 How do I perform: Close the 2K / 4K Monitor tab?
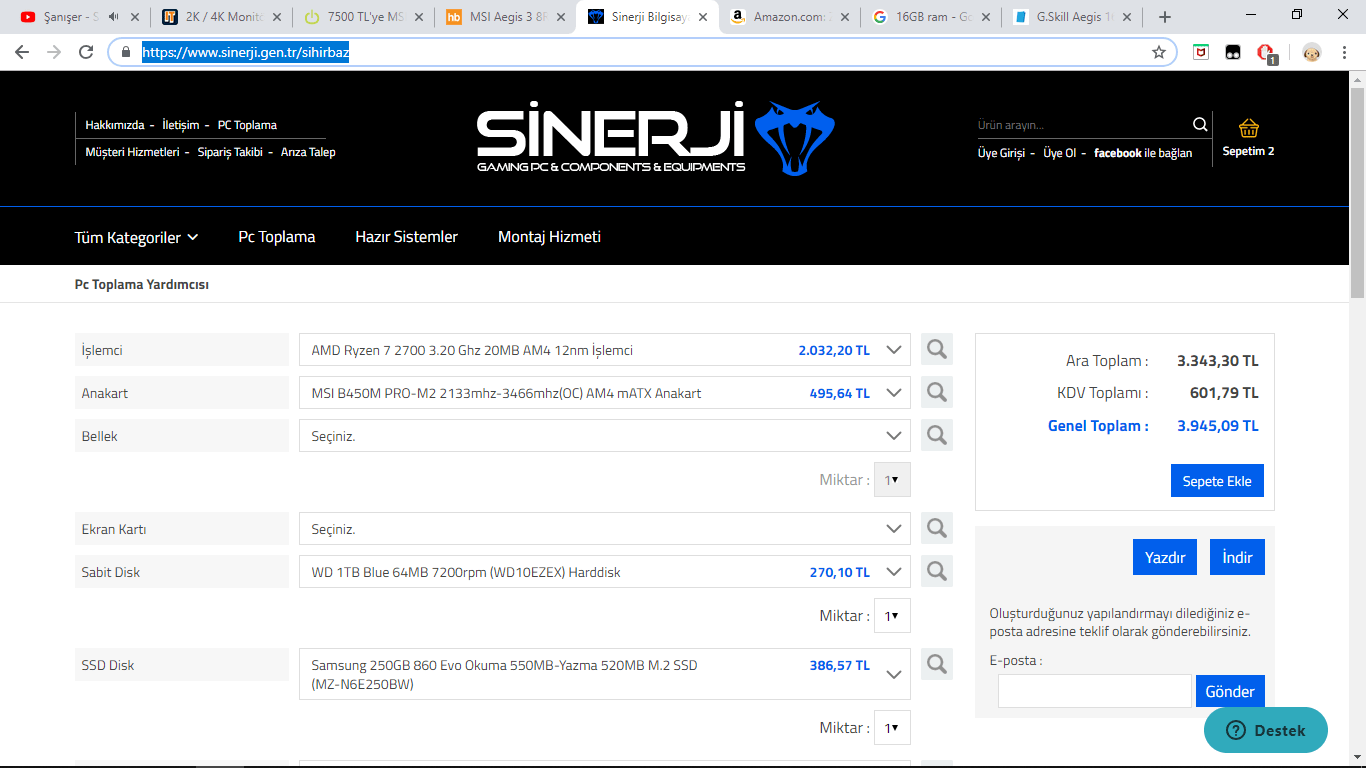pyautogui.click(x=276, y=17)
